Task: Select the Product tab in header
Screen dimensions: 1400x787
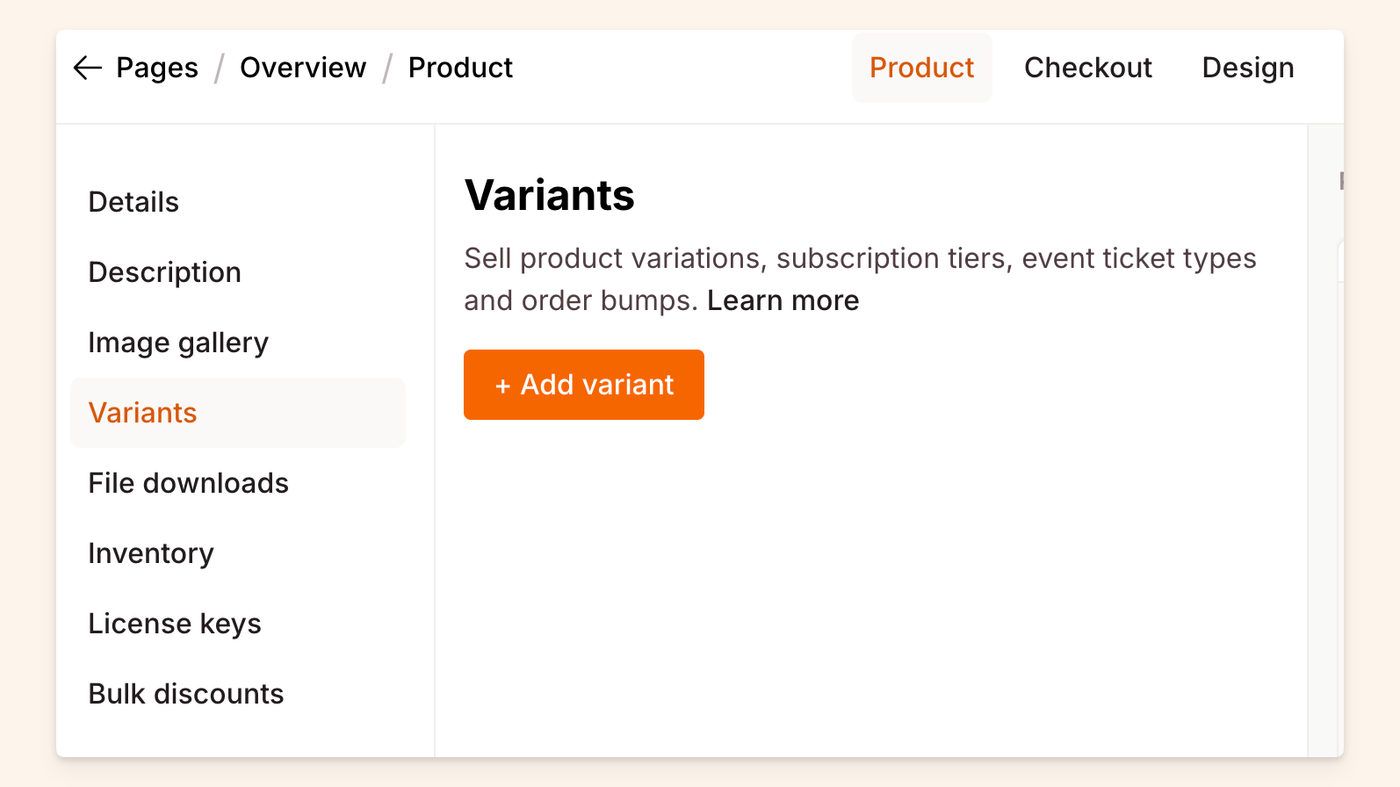Action: (x=921, y=68)
